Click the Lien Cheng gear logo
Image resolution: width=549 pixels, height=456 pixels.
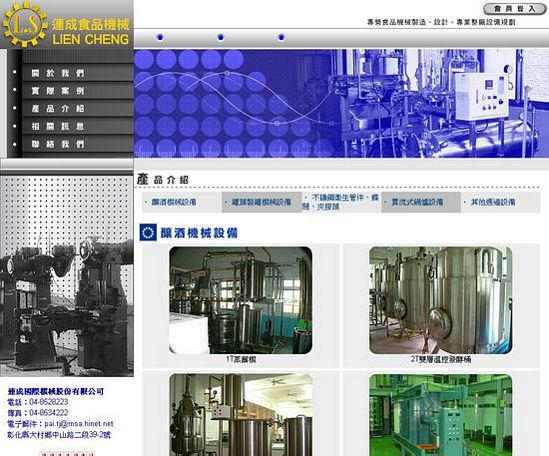[25, 25]
